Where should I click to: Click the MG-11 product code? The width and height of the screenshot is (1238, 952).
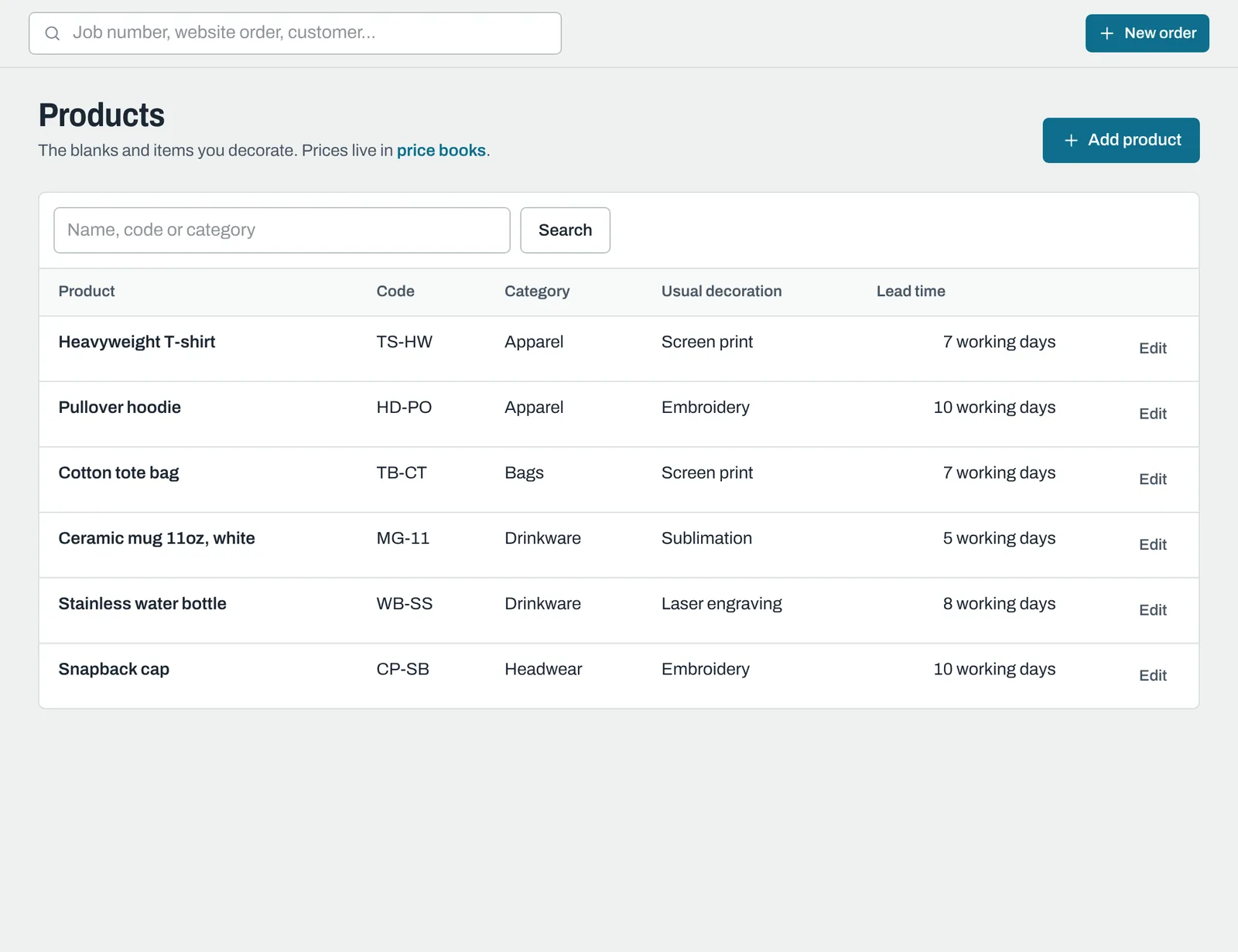[403, 538]
